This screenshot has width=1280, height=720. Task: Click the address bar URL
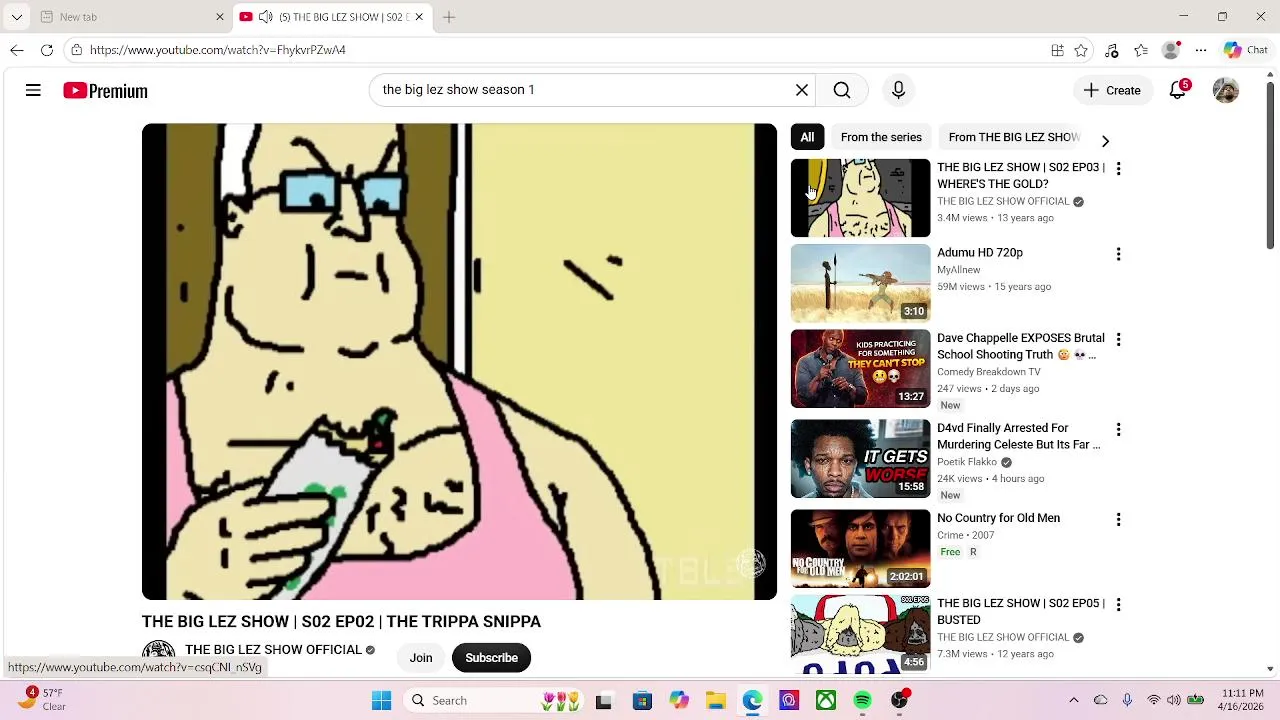pos(217,50)
